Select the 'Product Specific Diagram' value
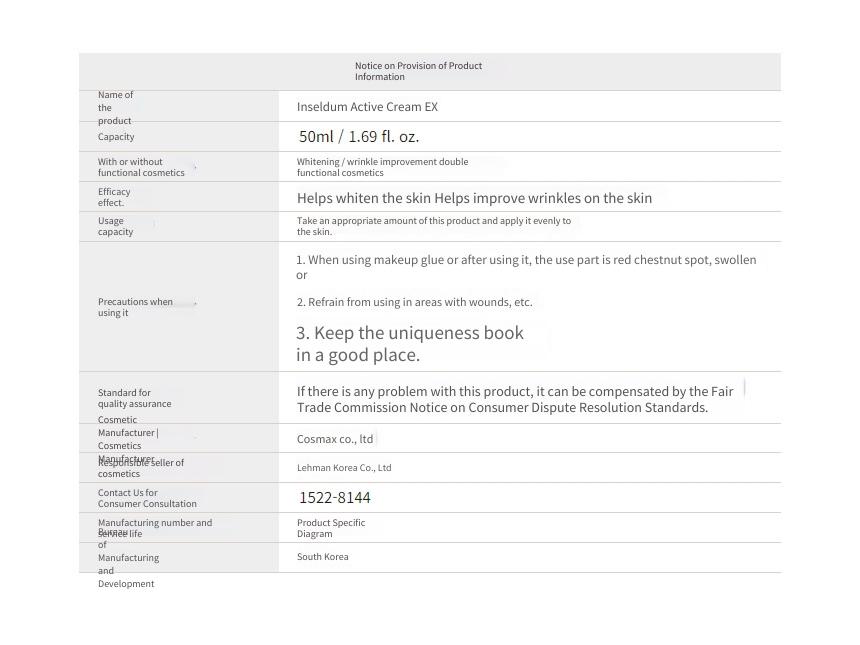Image resolution: width=860 pixels, height=645 pixels. coord(331,528)
